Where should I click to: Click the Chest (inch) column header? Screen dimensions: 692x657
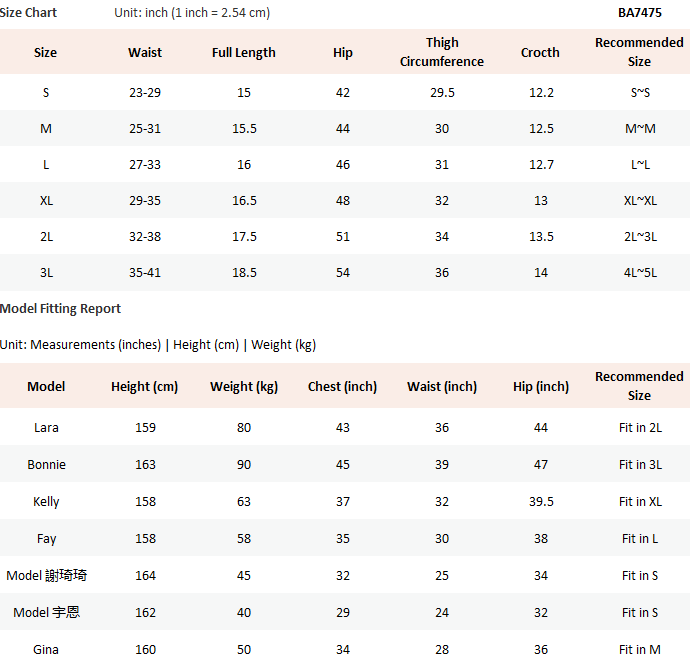[342, 386]
